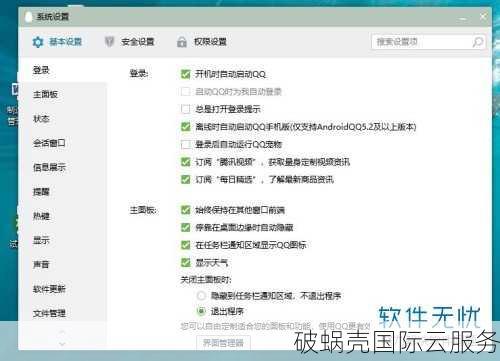Select 热键 in the sidebar
The width and height of the screenshot is (500, 361).
click(41, 216)
